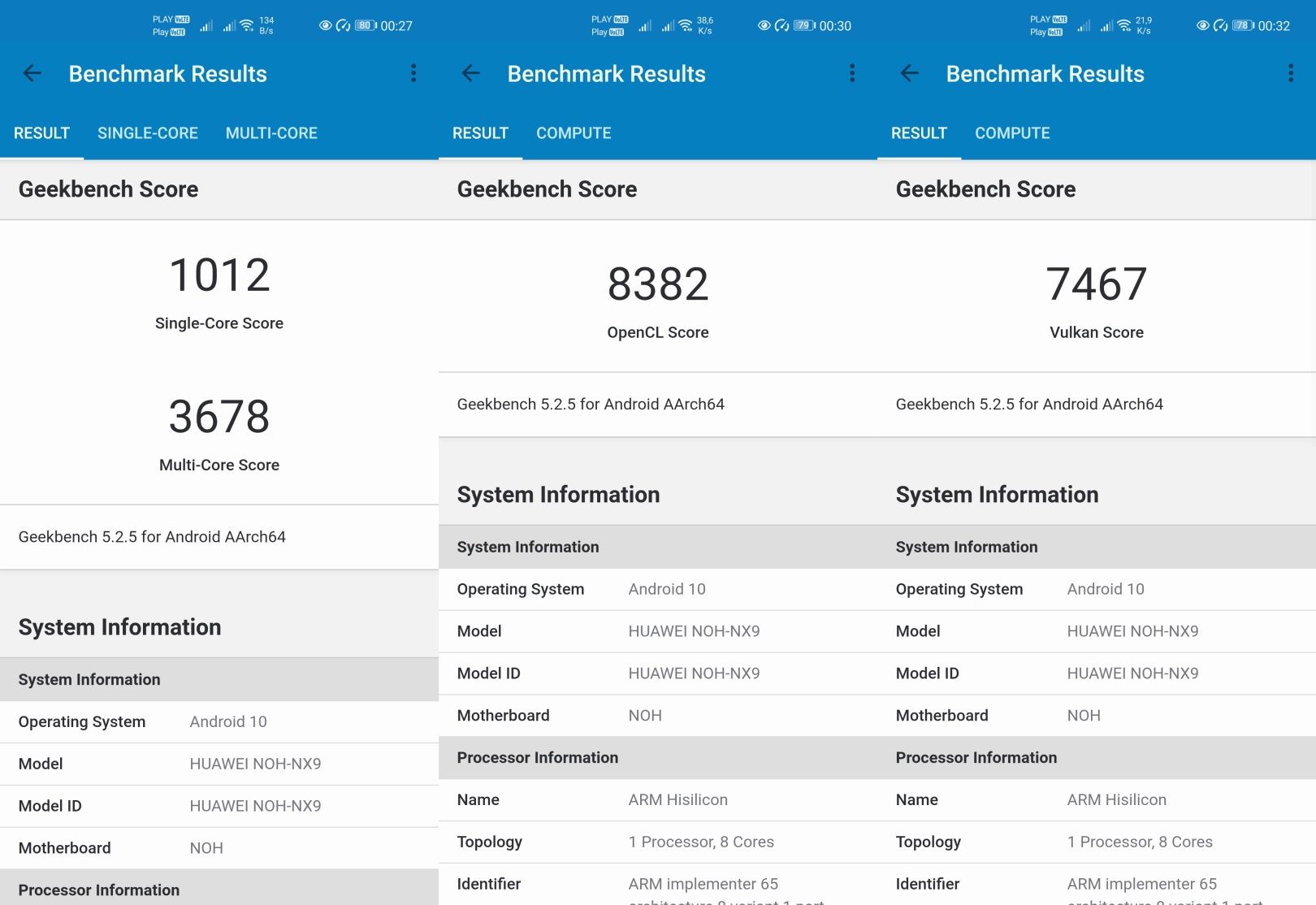Screen dimensions: 1316x905
Task: Tap Motherboard row in Vulkan screen
Action: point(1097,716)
